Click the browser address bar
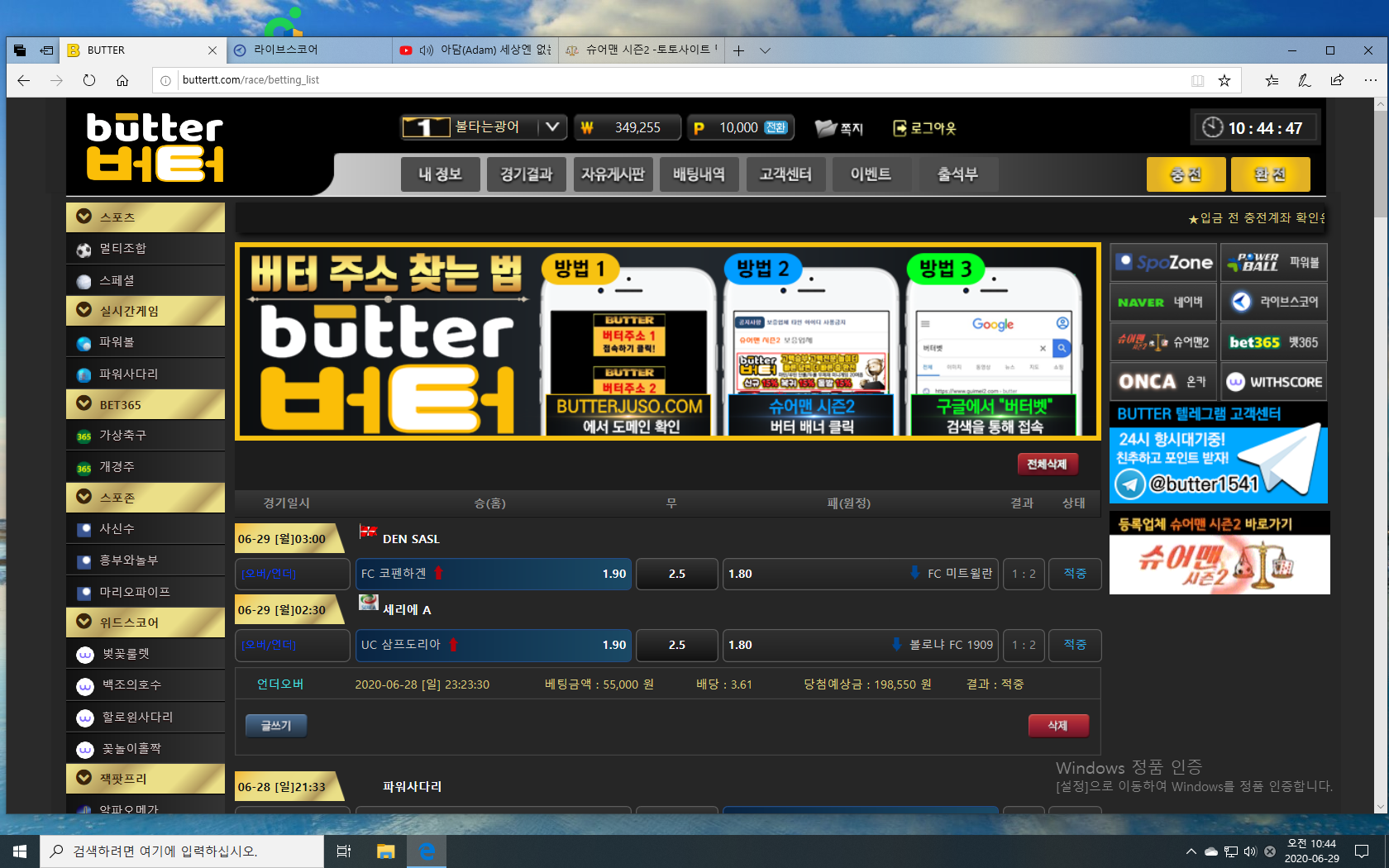1389x868 pixels. coord(661,80)
